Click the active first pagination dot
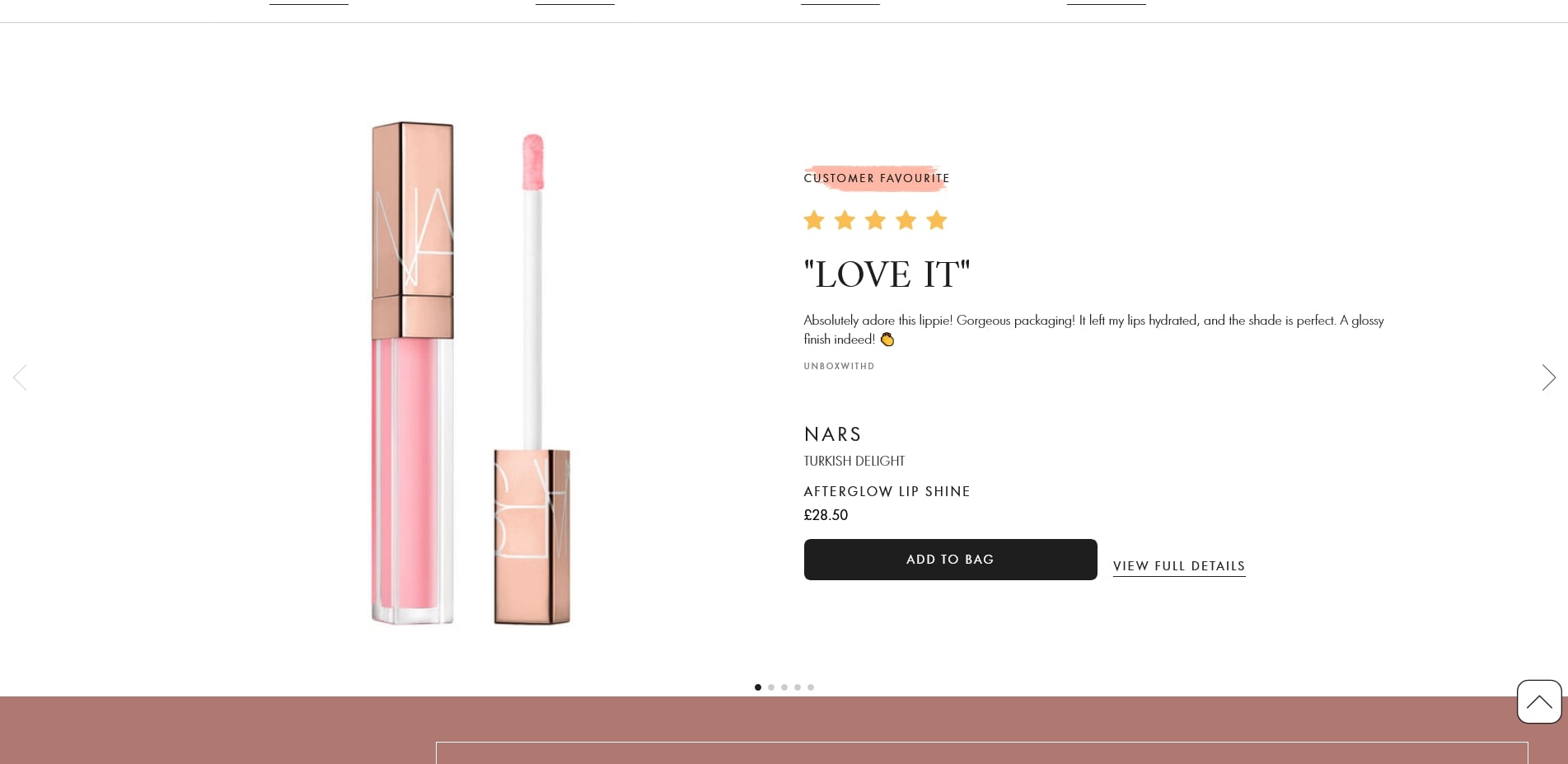 point(758,687)
